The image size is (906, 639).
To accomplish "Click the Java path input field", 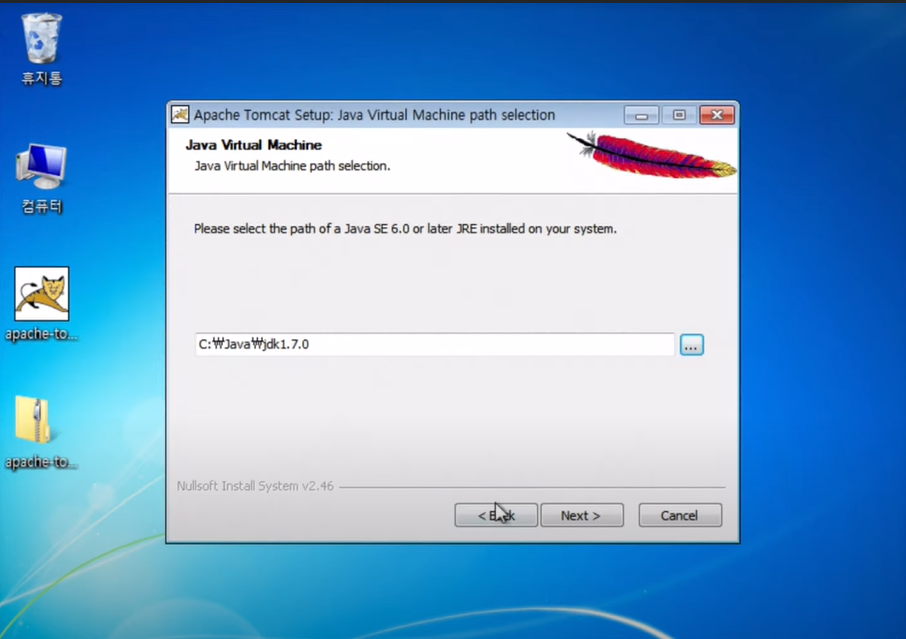I will (435, 344).
